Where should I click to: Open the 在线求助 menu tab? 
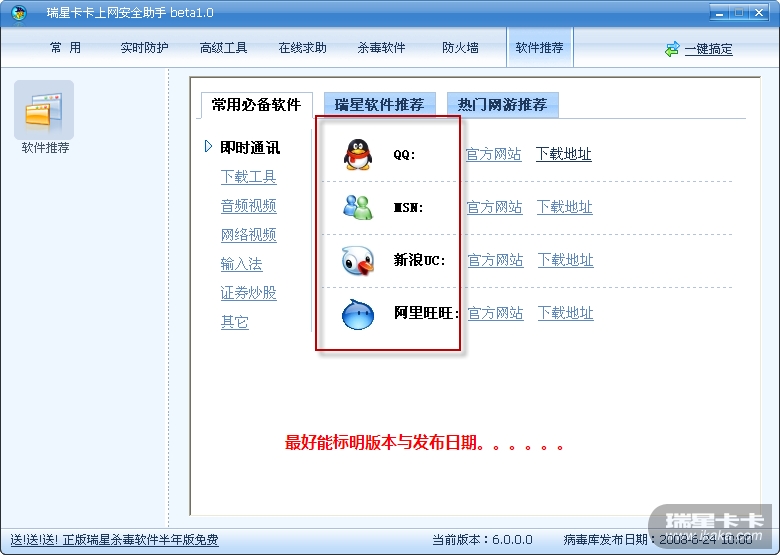302,48
